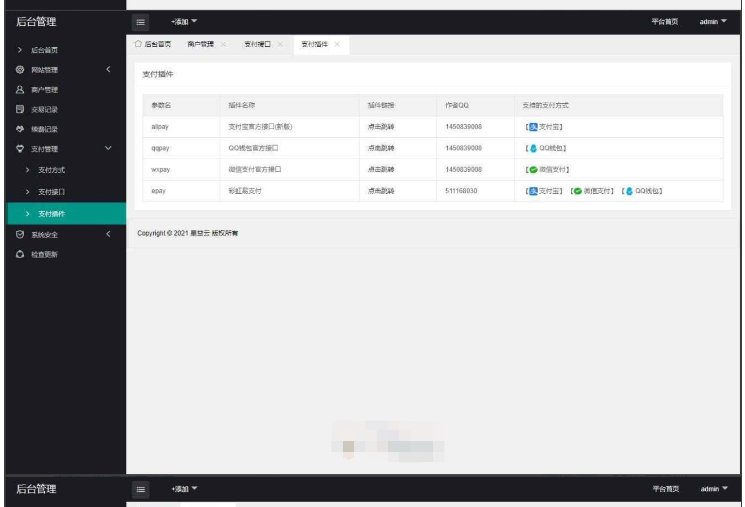Click the 网站管理 gear icon in sidebar
This screenshot has height=507, width=745.
[19, 69]
